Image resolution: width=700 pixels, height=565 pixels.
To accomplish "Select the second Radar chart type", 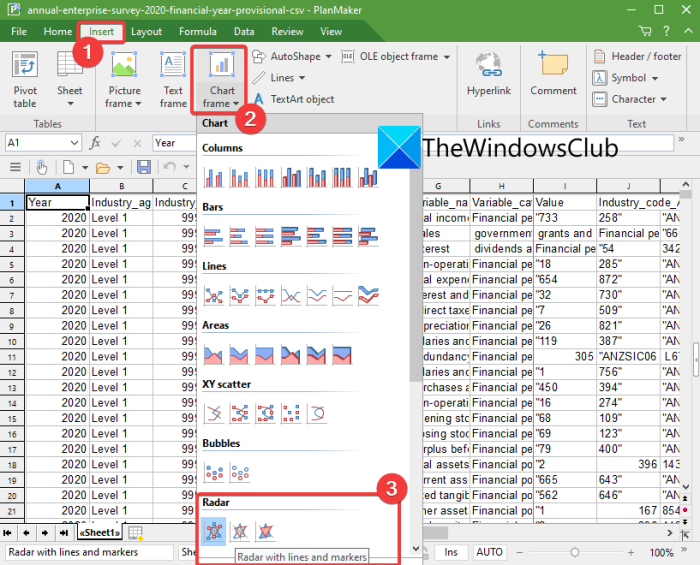I will [240, 532].
